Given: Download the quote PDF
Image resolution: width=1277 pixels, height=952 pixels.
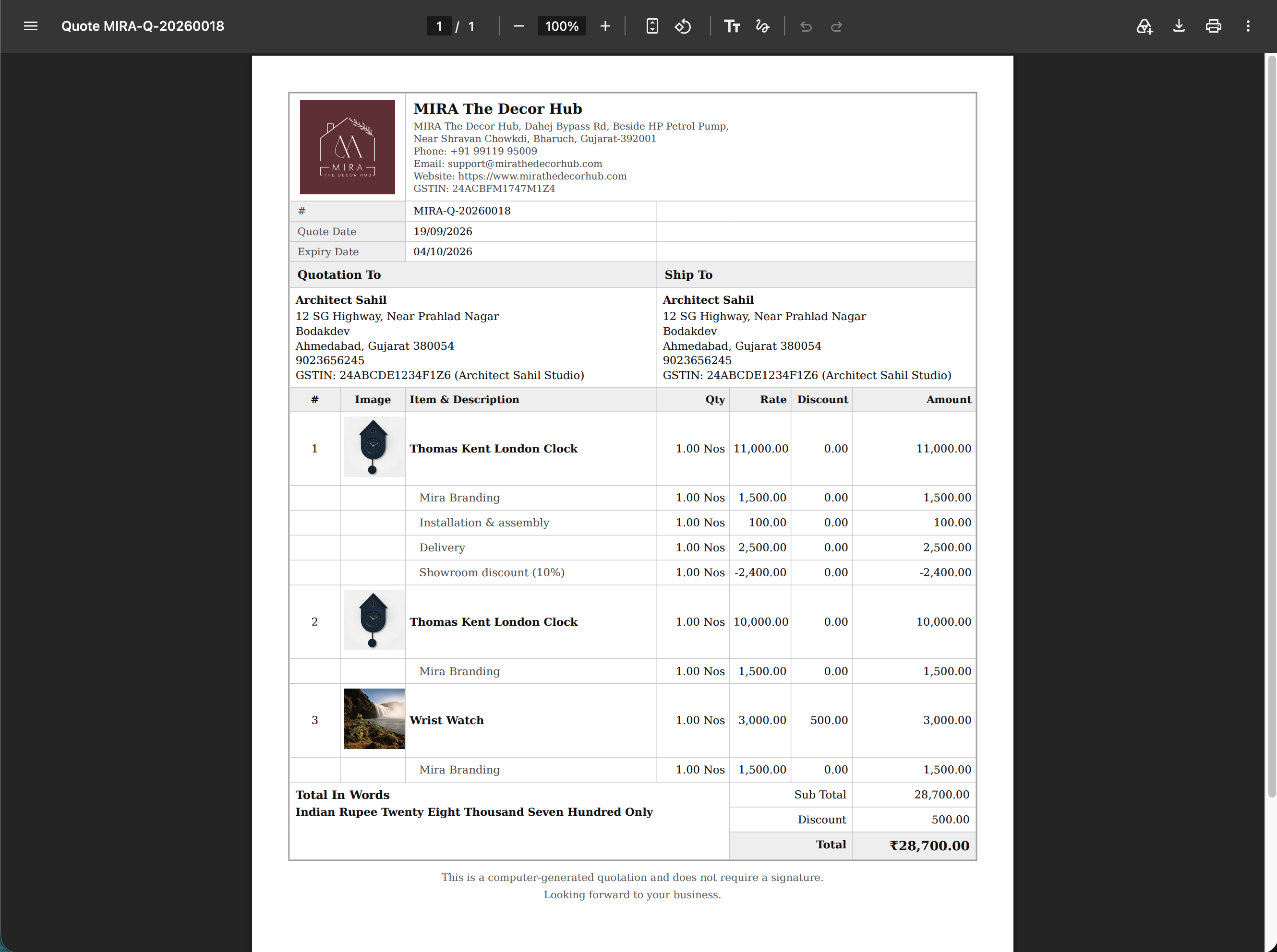Looking at the screenshot, I should (x=1179, y=26).
